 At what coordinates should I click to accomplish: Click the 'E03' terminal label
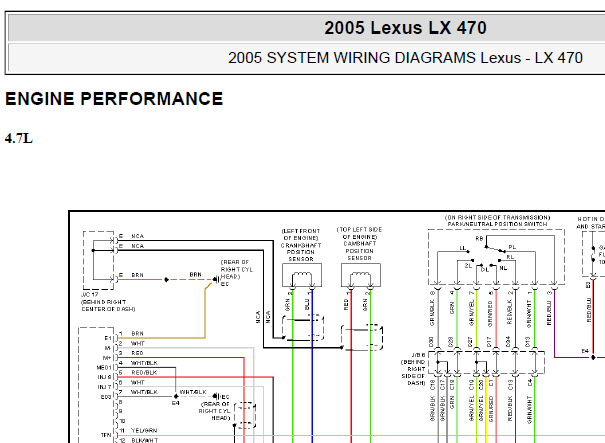point(106,397)
